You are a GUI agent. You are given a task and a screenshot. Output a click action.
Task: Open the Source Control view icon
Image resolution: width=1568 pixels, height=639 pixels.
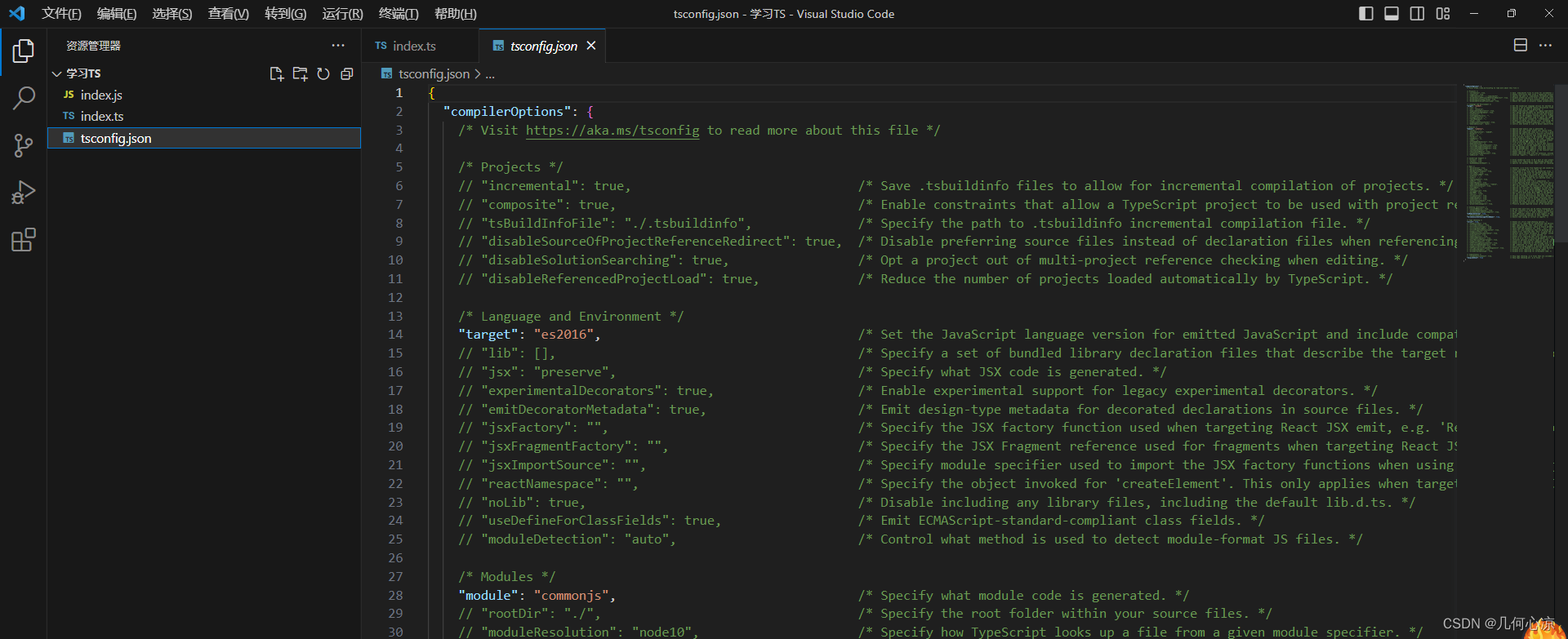pos(24,146)
